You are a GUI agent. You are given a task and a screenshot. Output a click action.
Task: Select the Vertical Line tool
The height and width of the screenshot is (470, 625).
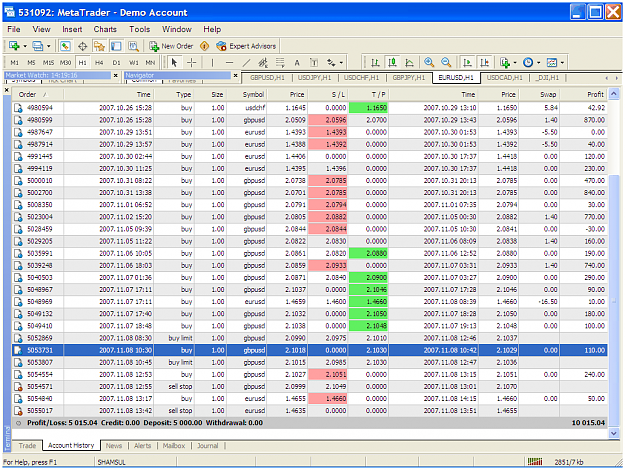[x=212, y=63]
